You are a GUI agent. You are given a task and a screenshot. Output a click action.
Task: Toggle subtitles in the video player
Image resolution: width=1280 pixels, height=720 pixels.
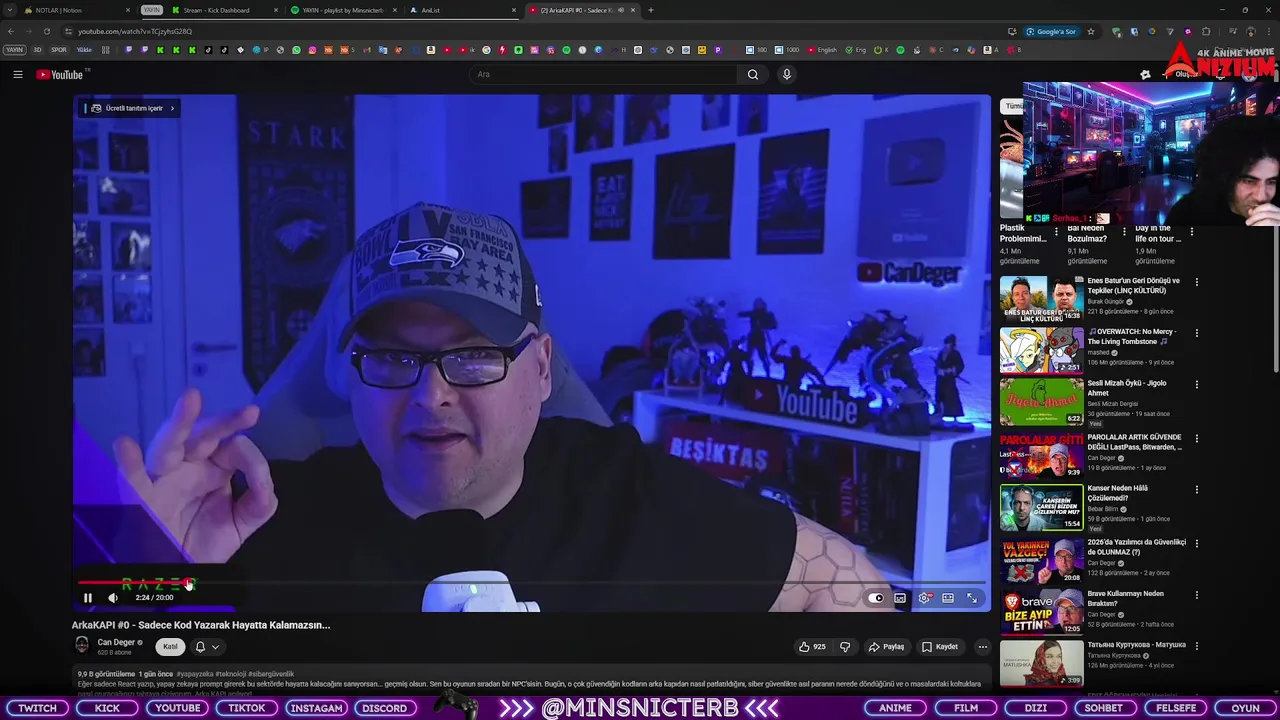click(900, 598)
